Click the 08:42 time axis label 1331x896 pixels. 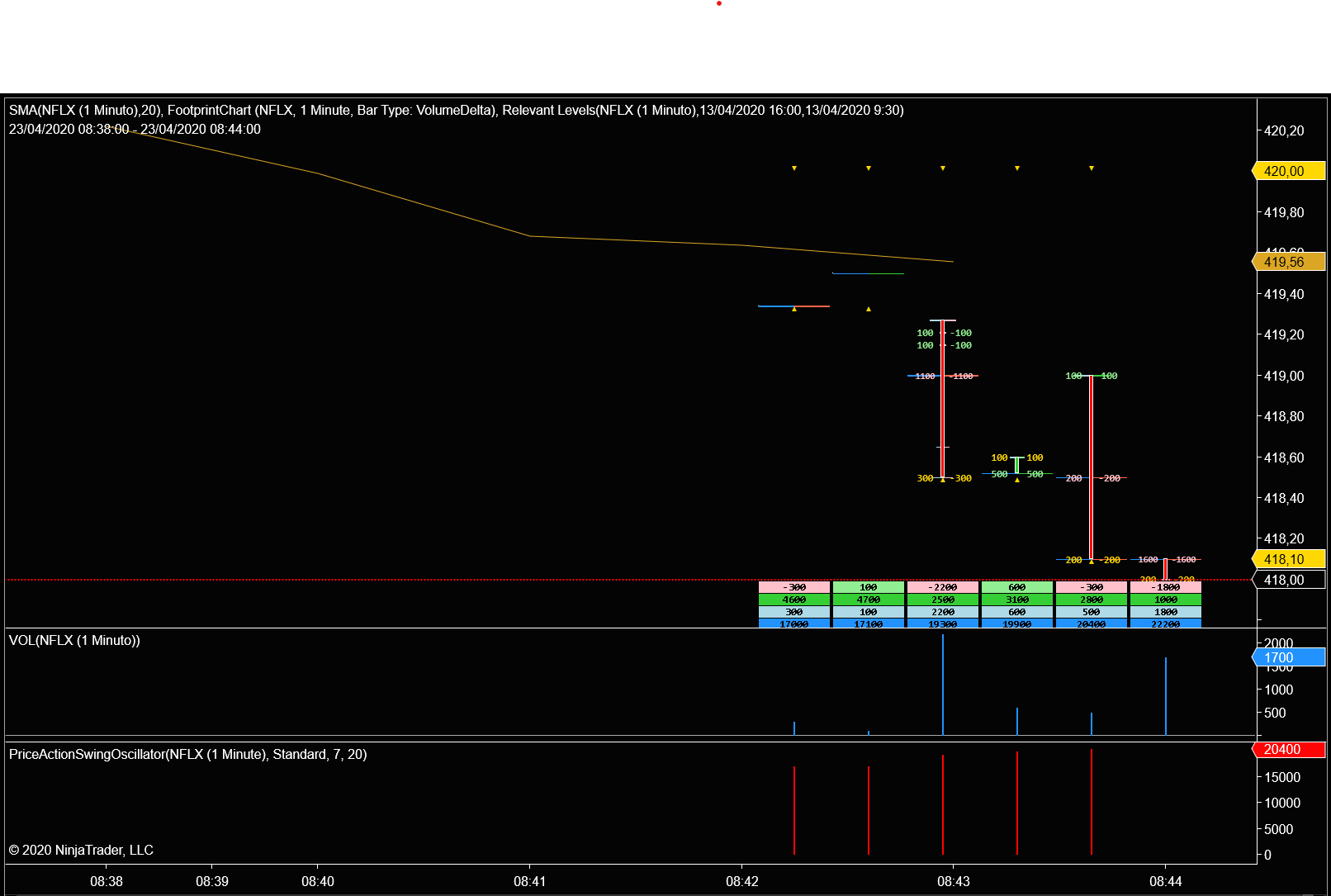tap(741, 881)
